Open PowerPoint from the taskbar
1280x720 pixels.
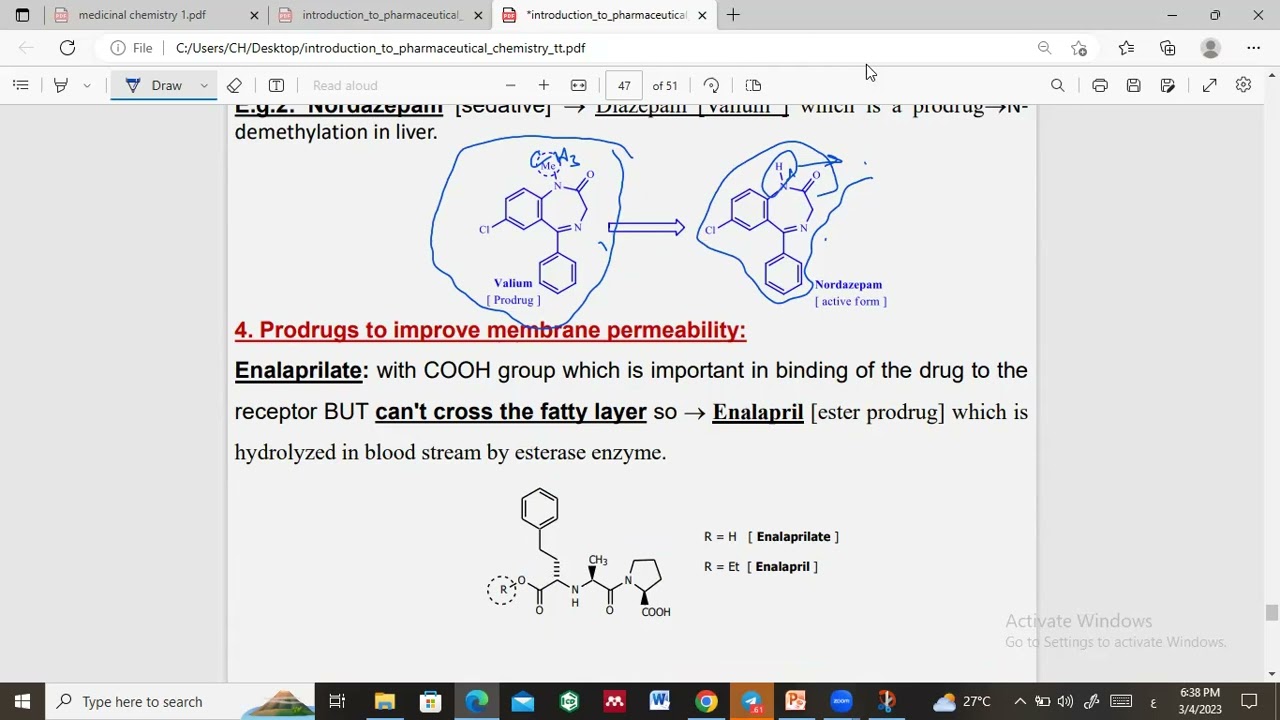coord(796,701)
